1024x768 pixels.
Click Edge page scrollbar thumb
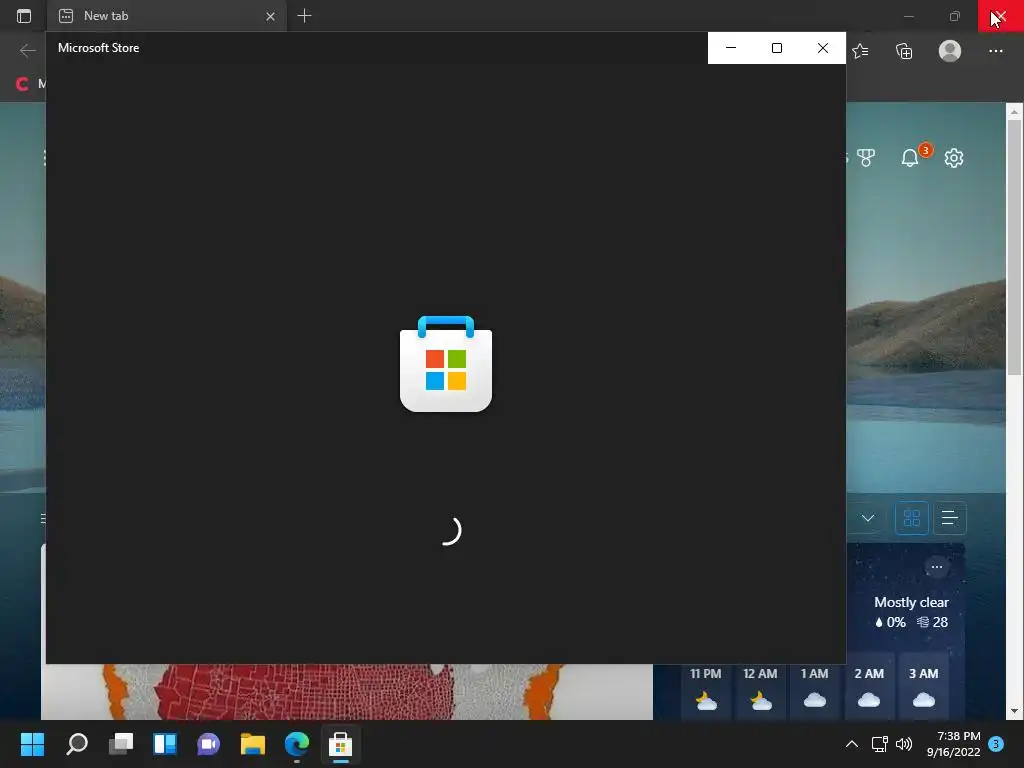[x=1014, y=246]
